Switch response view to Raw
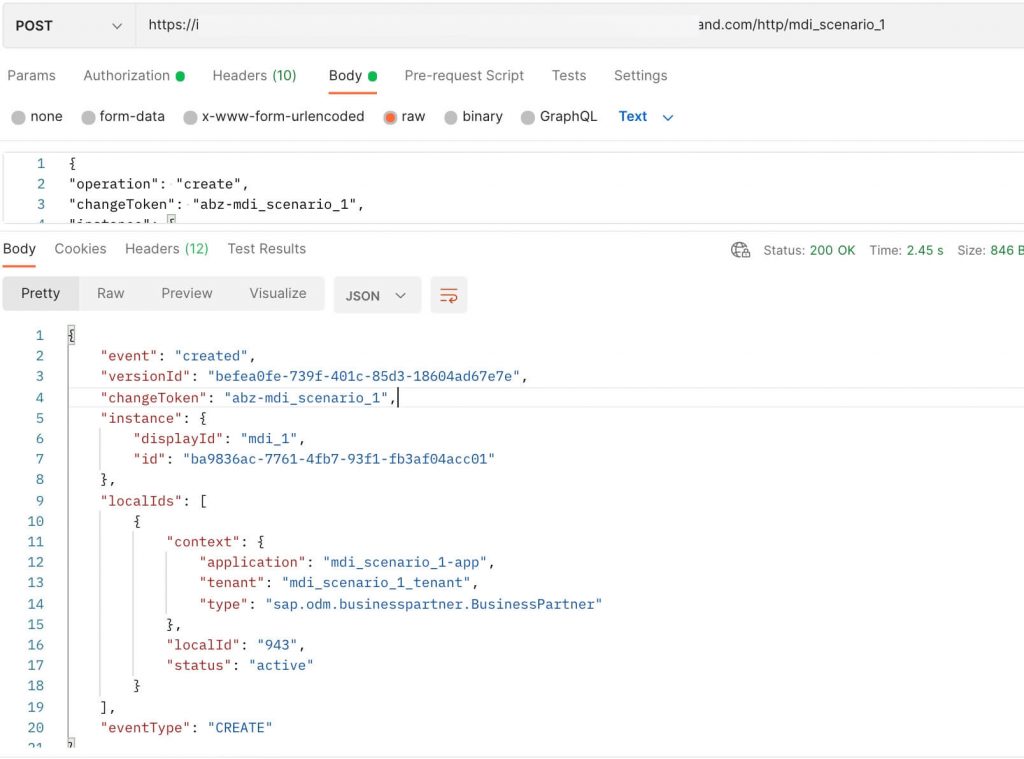Image resolution: width=1024 pixels, height=759 pixels. point(110,293)
